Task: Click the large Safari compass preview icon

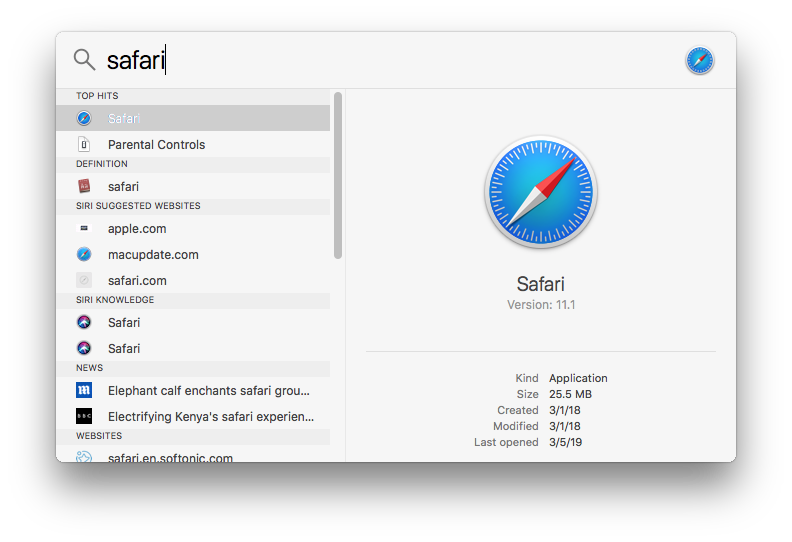Action: click(540, 191)
